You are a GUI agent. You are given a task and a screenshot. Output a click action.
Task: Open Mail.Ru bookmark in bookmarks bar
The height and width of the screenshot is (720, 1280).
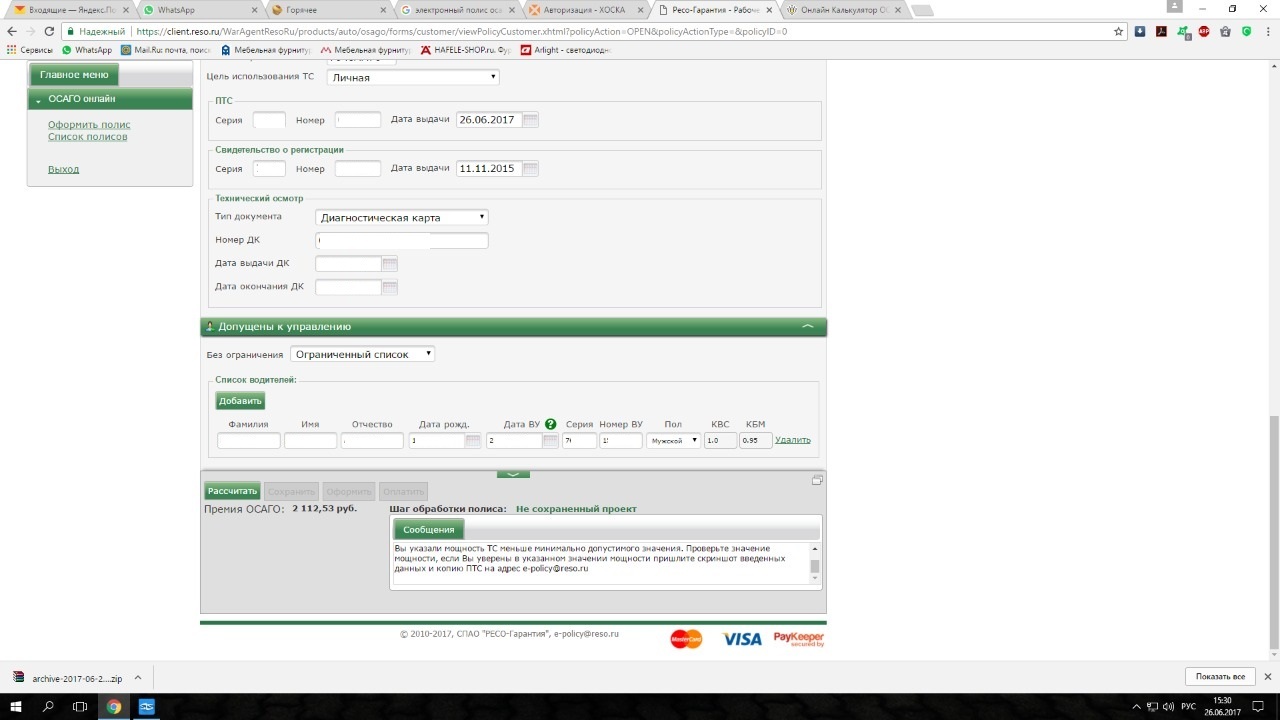coord(166,50)
